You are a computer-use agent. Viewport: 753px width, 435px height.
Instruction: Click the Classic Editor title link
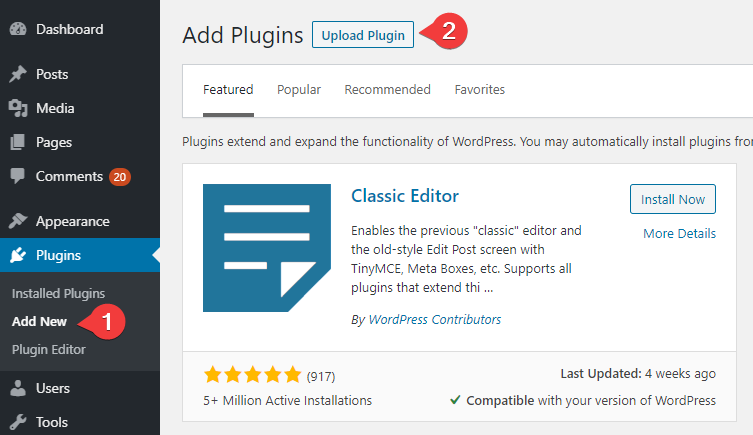(405, 196)
